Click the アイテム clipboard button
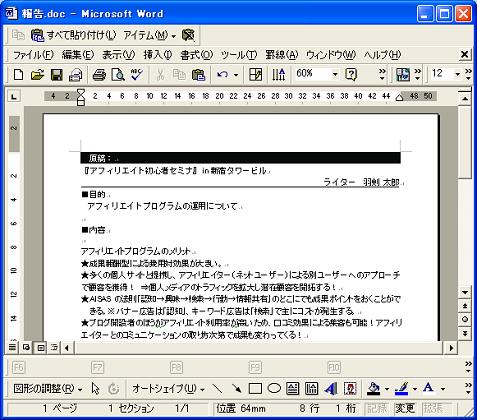This screenshot has height=420, width=477. [149, 35]
